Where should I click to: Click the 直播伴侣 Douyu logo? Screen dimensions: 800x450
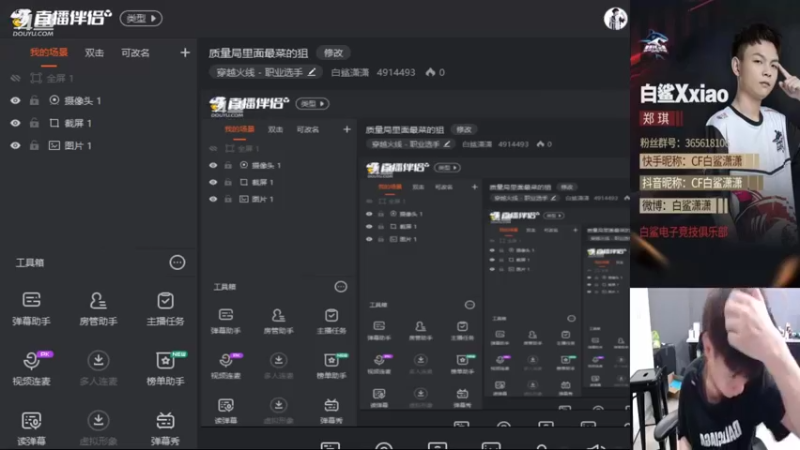pos(61,21)
